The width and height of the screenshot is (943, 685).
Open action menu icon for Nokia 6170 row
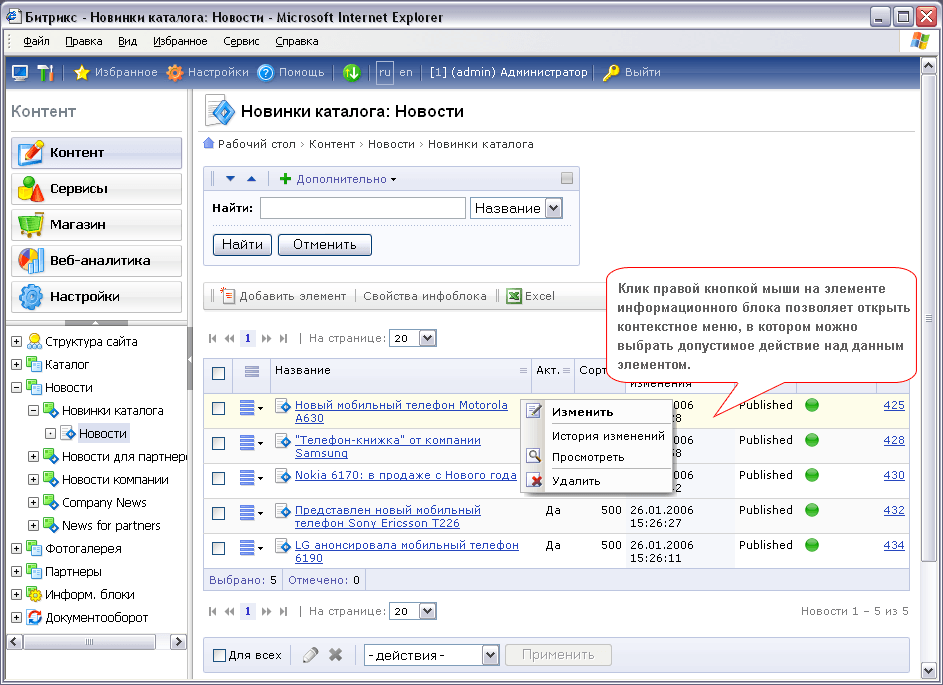(x=251, y=478)
